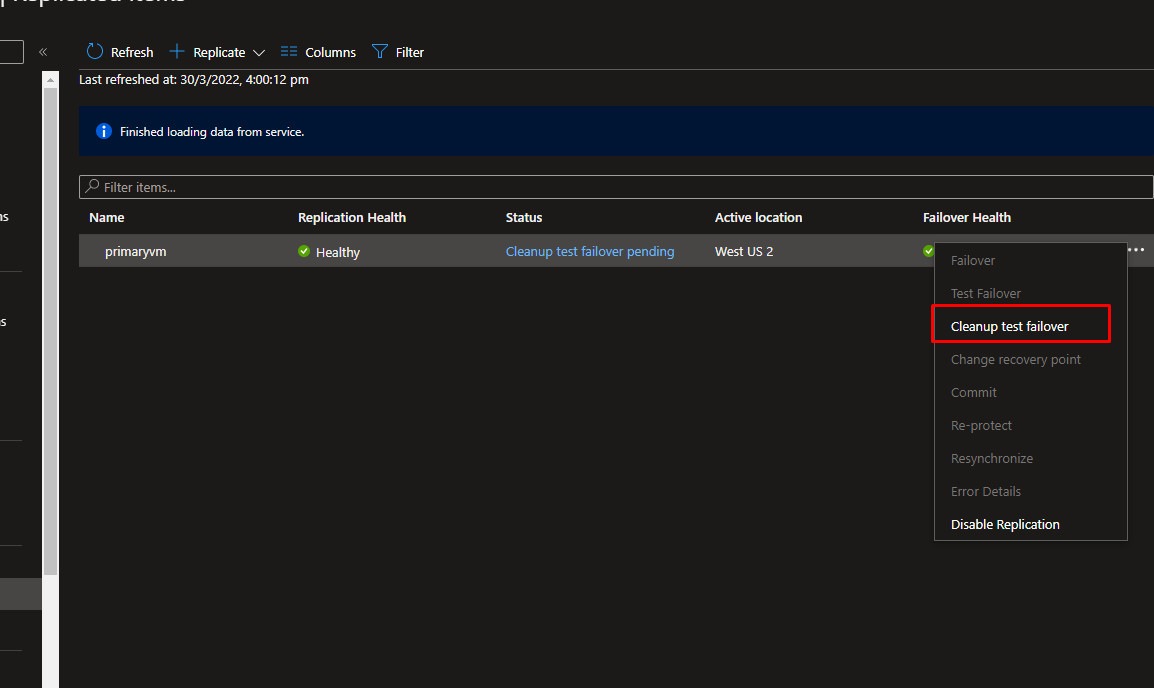Click the green Failover Health check icon
Viewport: 1154px width, 688px height.
[929, 251]
